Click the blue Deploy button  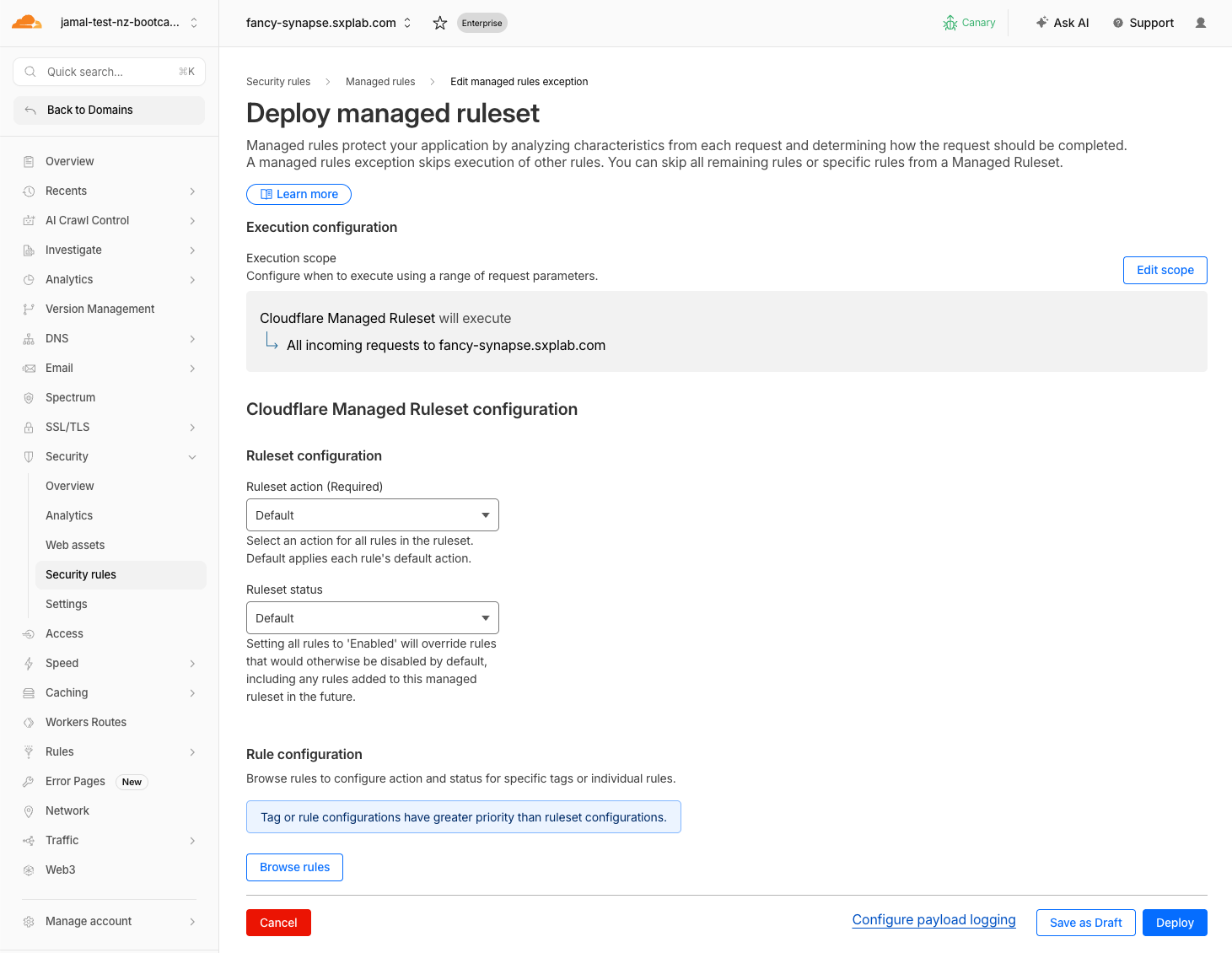pos(1175,923)
